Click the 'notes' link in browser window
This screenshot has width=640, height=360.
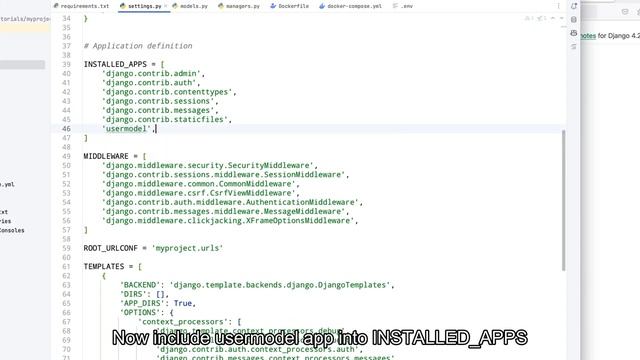[588, 36]
